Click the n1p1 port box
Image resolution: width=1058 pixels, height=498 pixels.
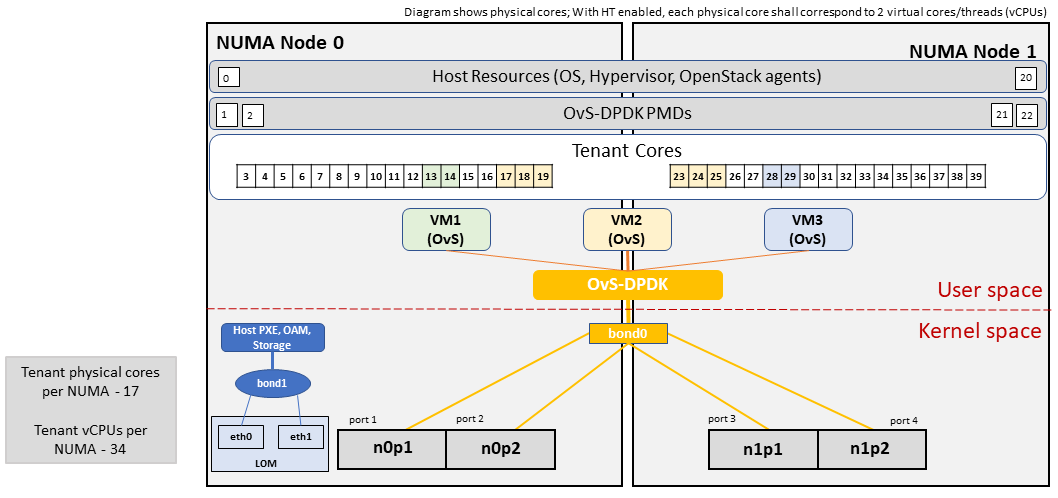click(763, 449)
